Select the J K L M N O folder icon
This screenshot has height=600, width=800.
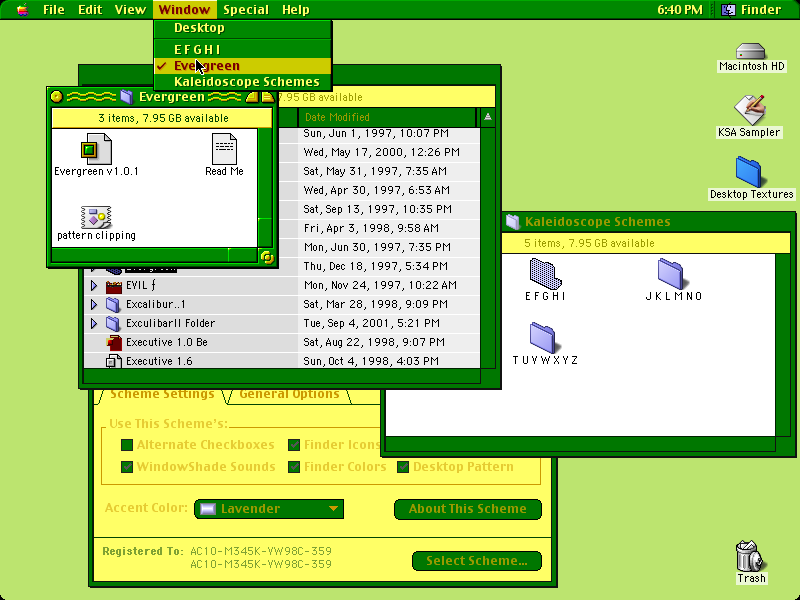(671, 273)
